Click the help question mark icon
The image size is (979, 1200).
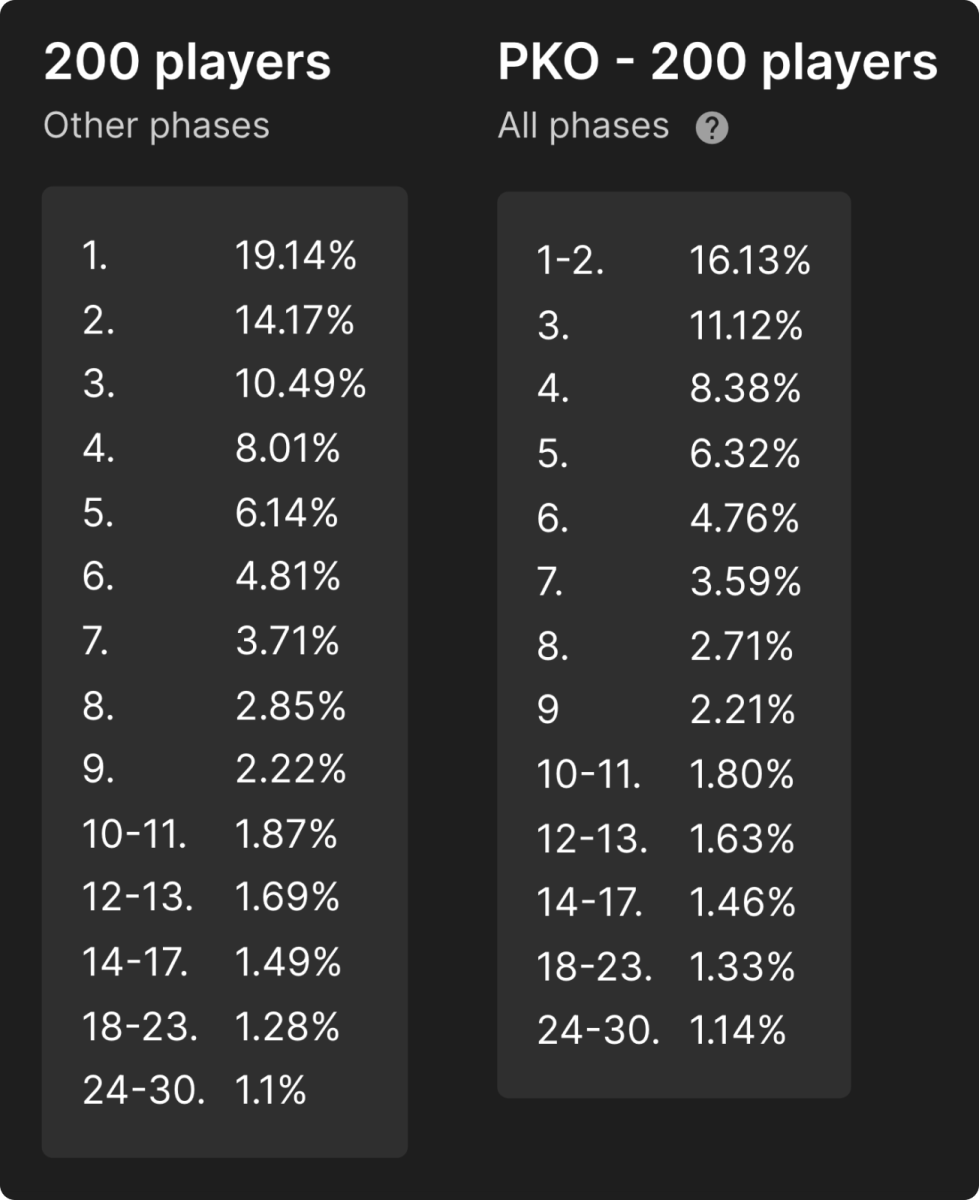[x=712, y=129]
